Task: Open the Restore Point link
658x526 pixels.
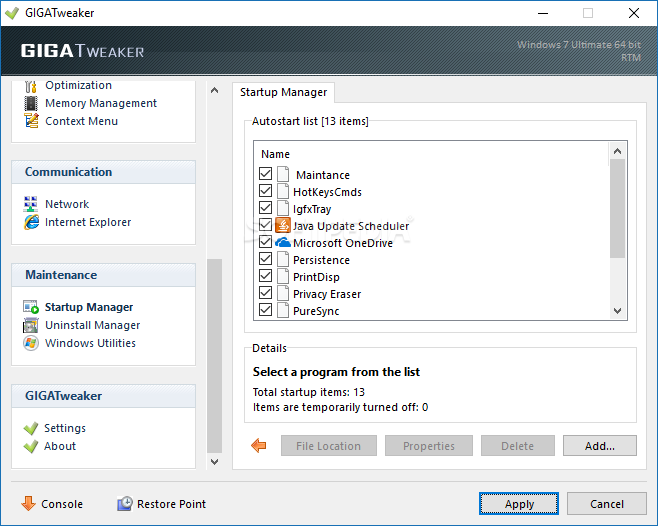Action: click(171, 504)
